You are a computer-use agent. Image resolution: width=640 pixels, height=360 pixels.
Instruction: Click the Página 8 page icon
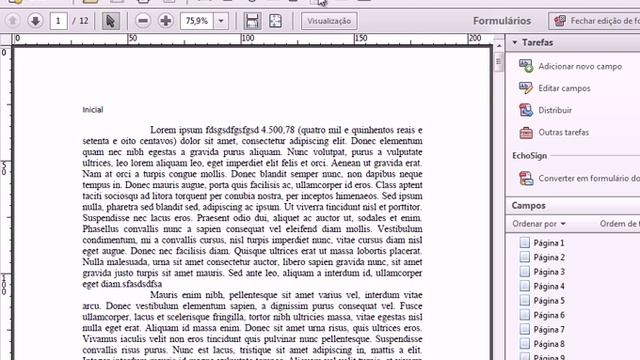(524, 344)
